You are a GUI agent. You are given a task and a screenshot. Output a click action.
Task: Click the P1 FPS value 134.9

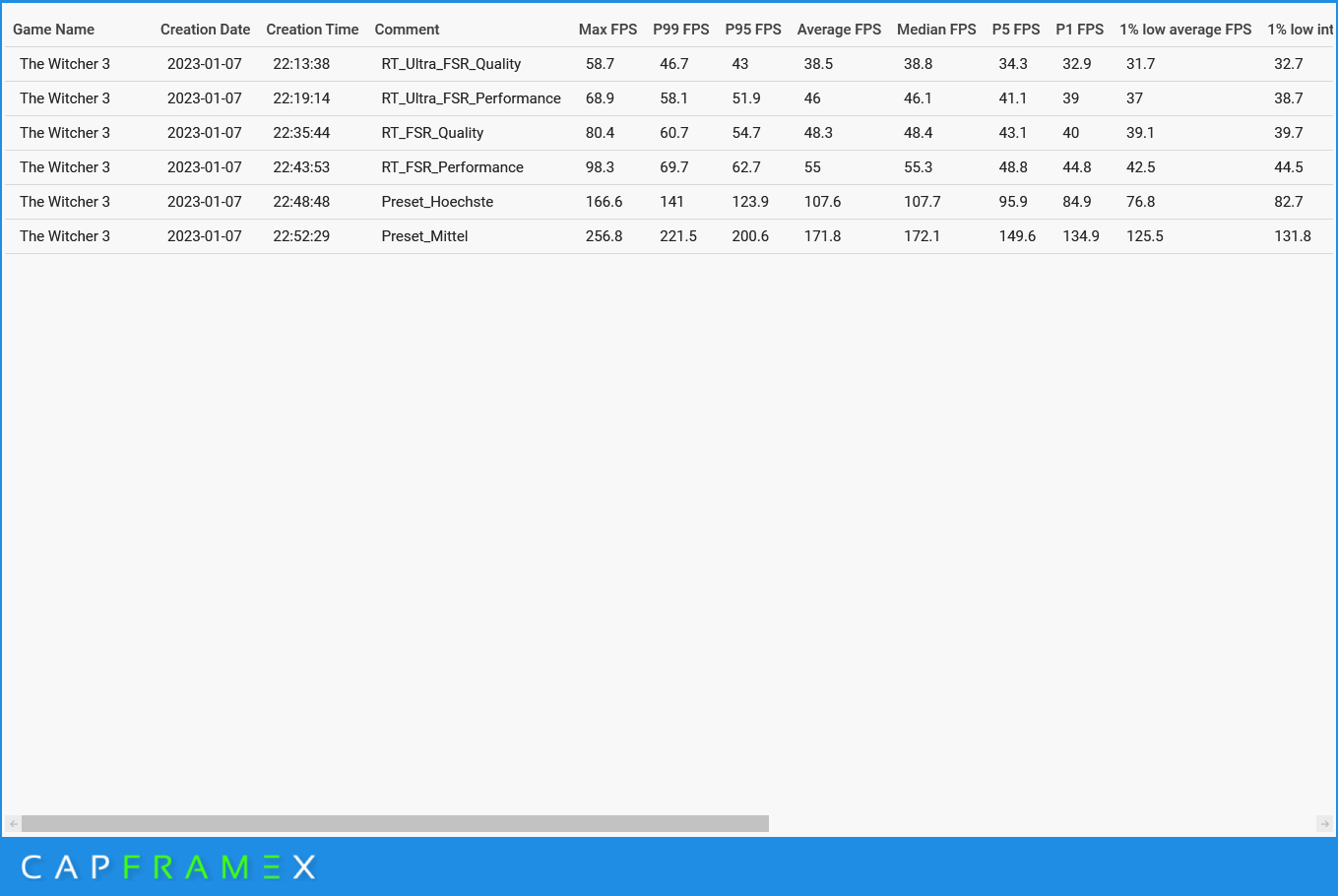point(1081,236)
